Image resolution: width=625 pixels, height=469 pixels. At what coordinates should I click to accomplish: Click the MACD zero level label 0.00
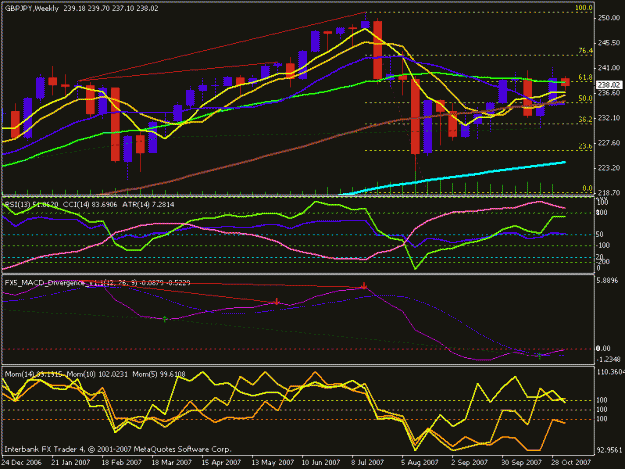[x=603, y=349]
